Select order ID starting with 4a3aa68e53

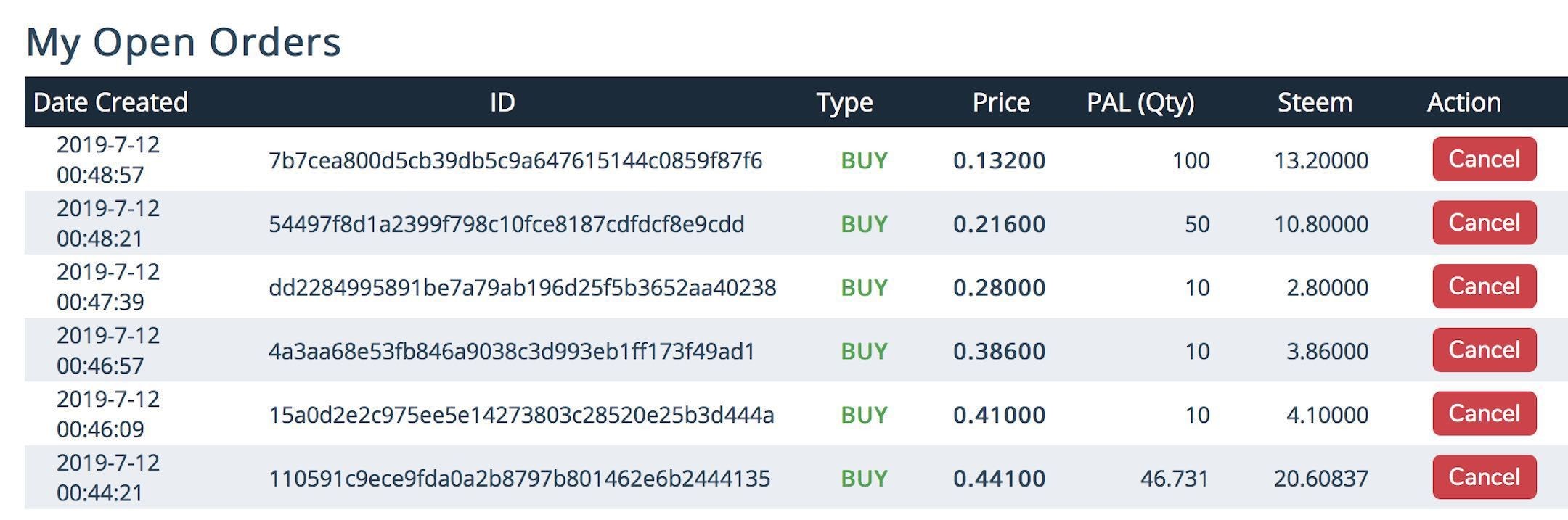(512, 352)
